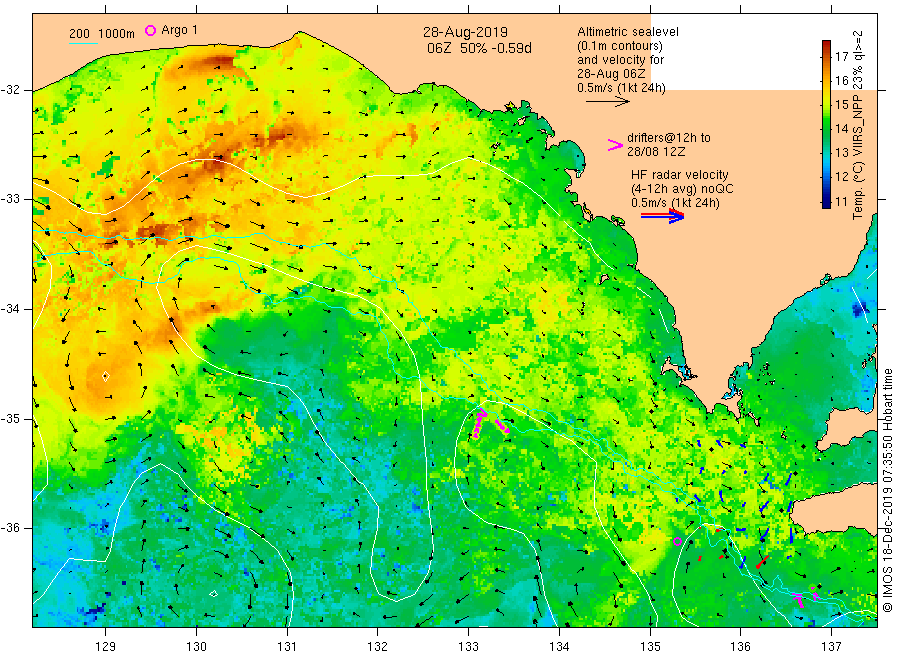Click the '13' color bar tick label
This screenshot has width=900, height=660.
tap(841, 153)
